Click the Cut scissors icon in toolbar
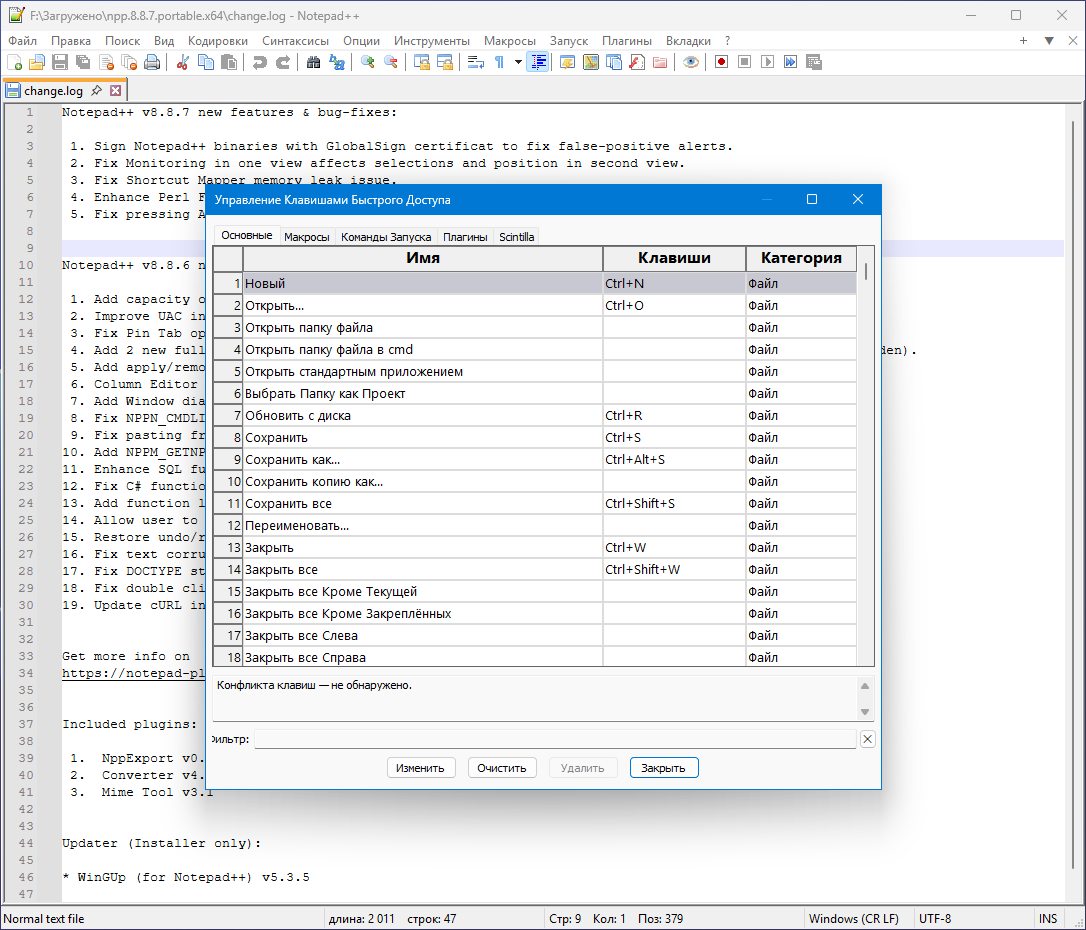 tap(183, 62)
